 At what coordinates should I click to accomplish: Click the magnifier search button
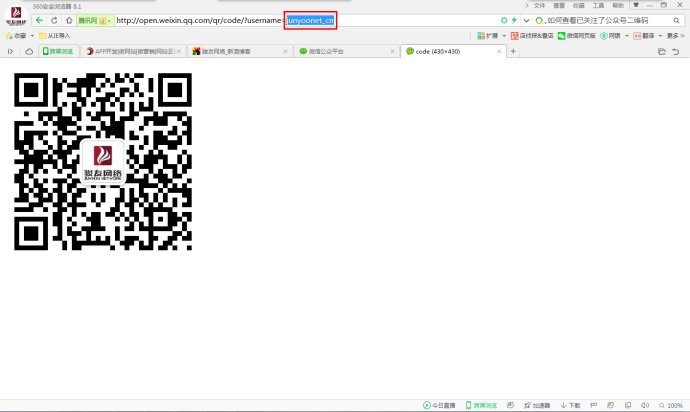click(x=676, y=20)
